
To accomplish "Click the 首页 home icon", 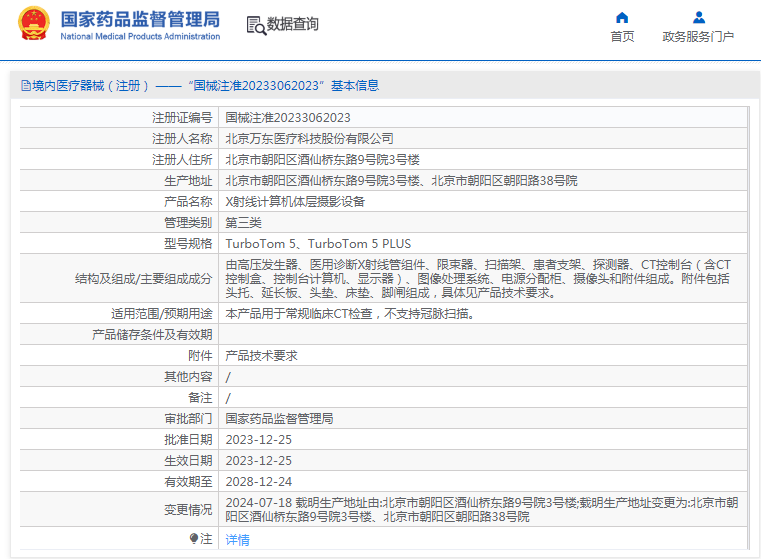I will (622, 18).
